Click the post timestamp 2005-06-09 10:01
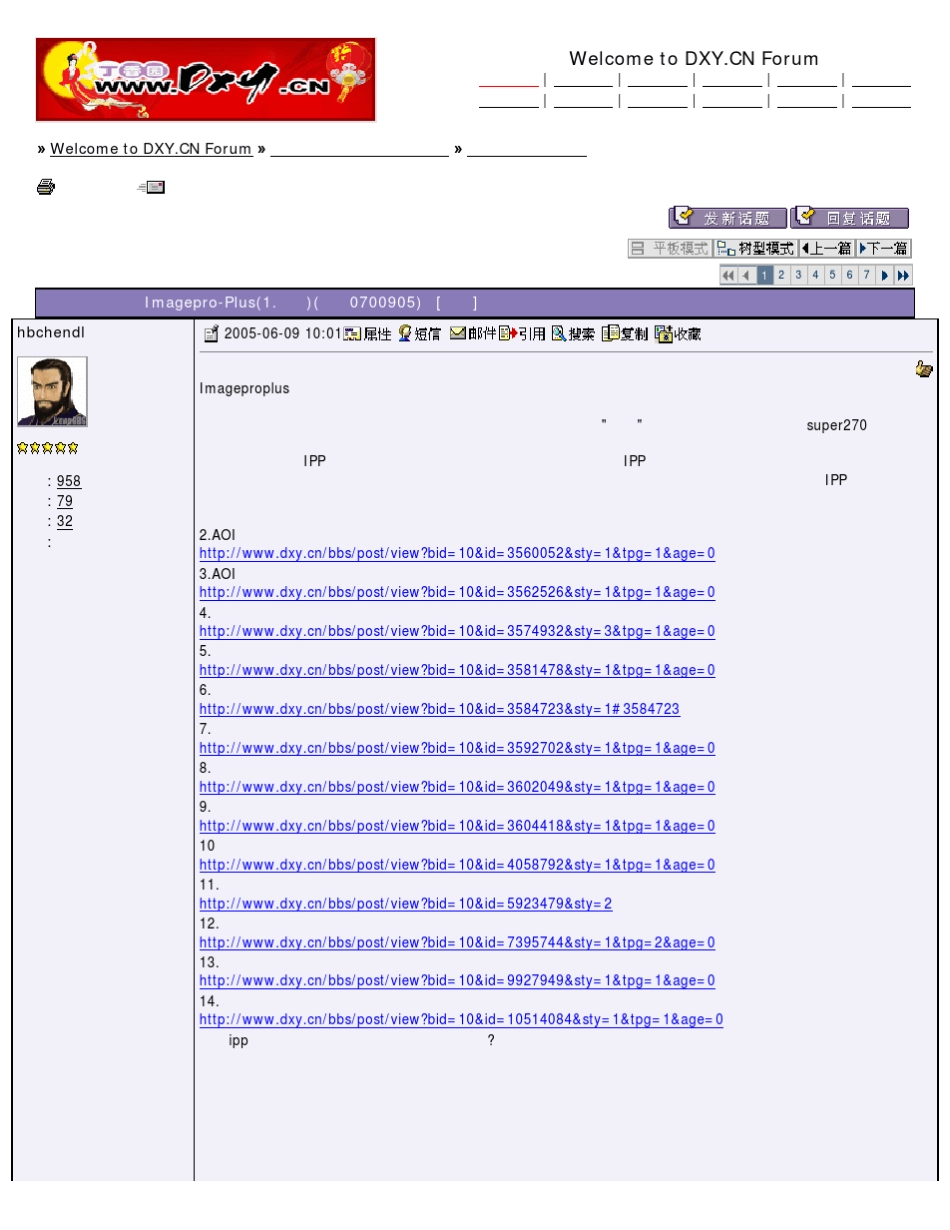The image size is (950, 1230). point(283,334)
